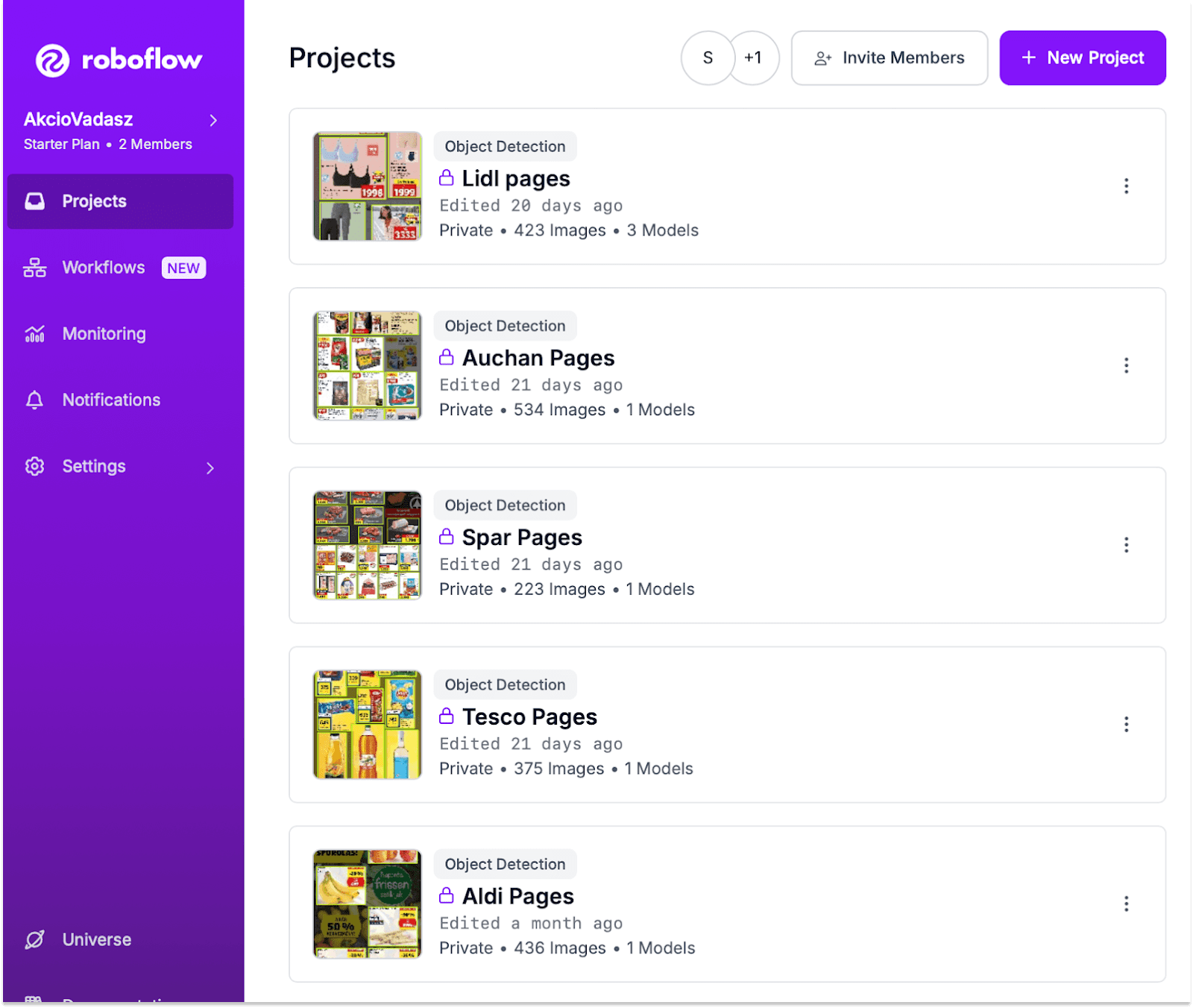
Task: Click the Object Detection tag on Auchan Pages
Action: click(x=505, y=326)
